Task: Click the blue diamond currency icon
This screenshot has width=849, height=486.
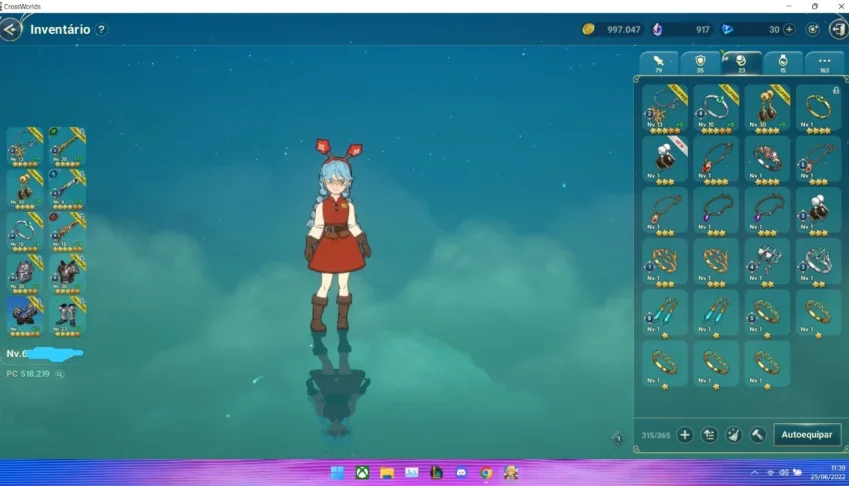Action: click(x=727, y=29)
